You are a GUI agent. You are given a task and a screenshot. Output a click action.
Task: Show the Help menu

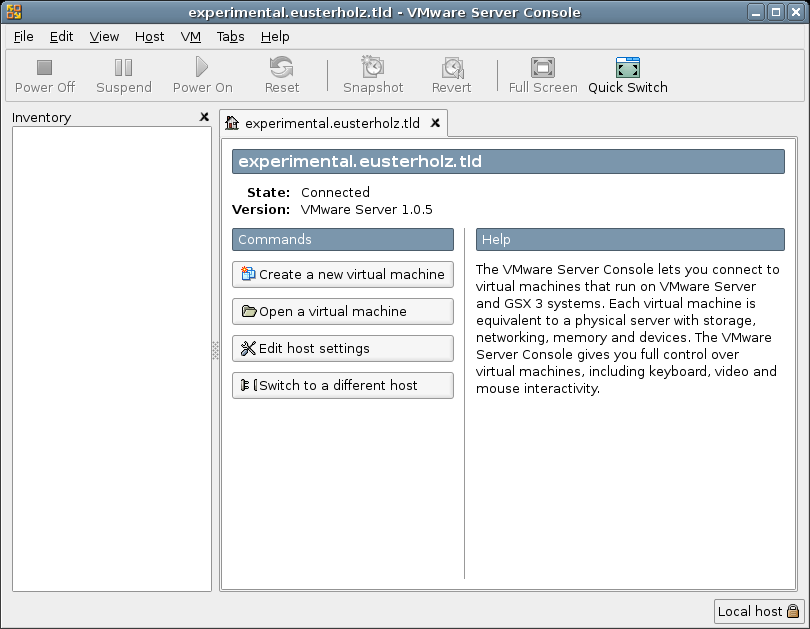(275, 36)
